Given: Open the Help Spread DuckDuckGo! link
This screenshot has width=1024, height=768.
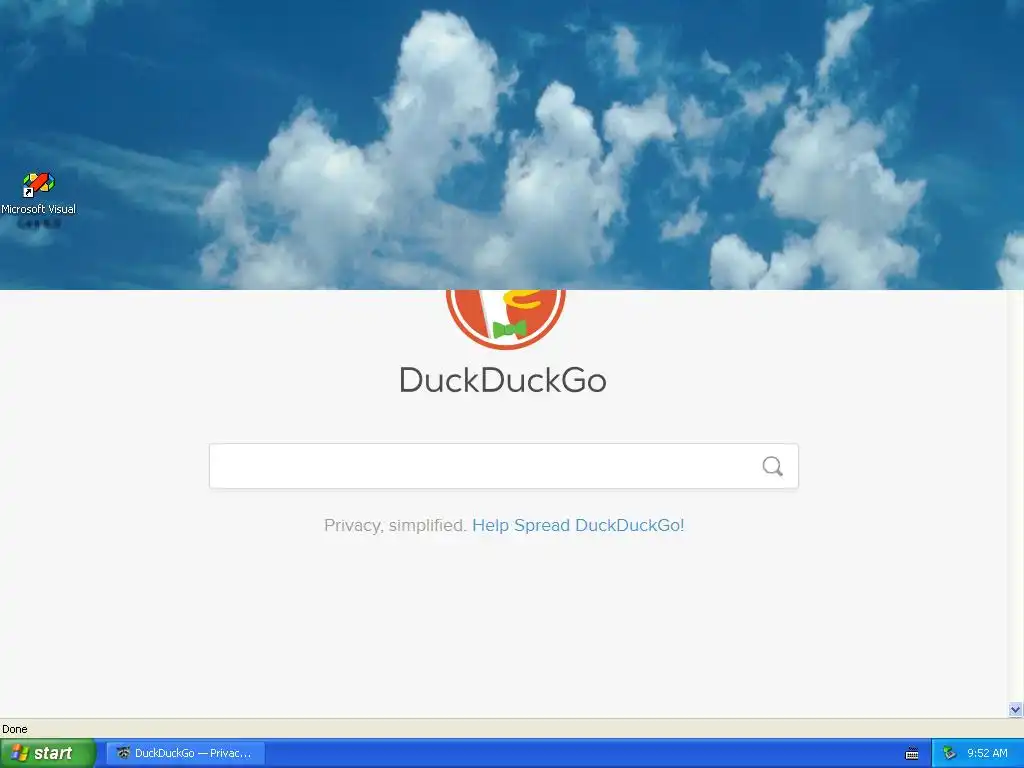Looking at the screenshot, I should coord(578,525).
